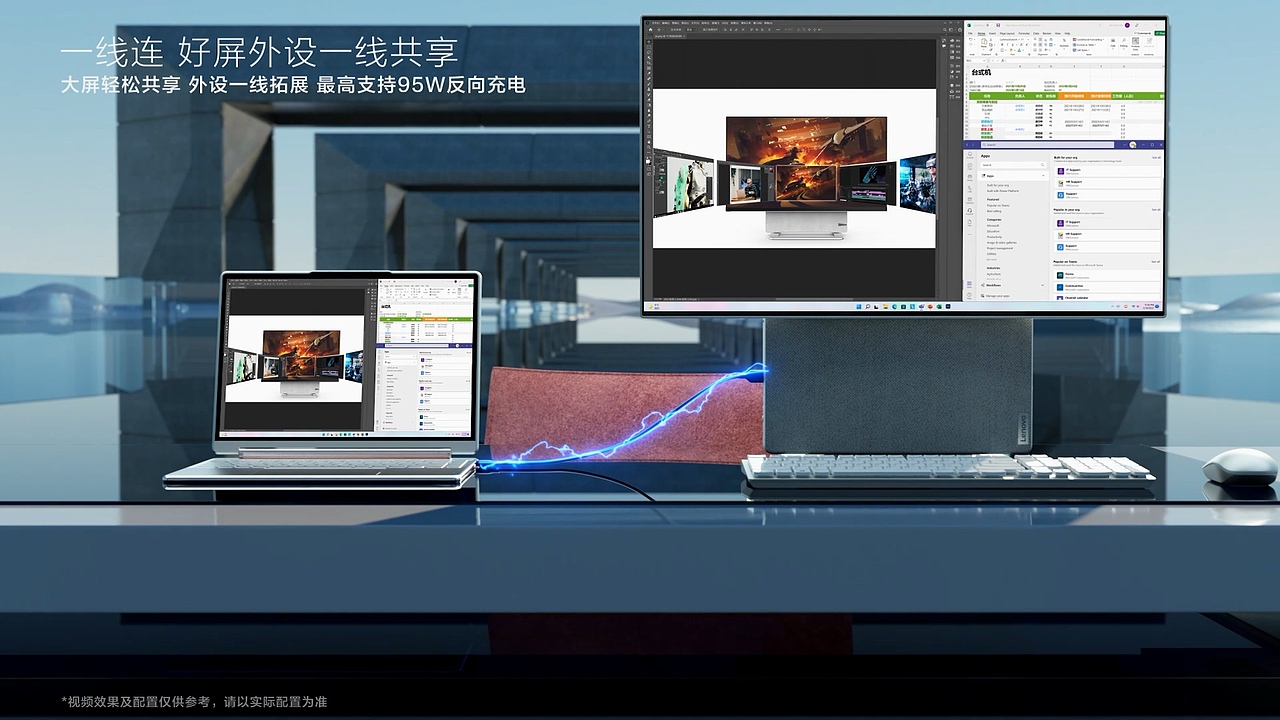1280x720 pixels.
Task: Click the Apps icon in Teams left rail
Action: (969, 284)
